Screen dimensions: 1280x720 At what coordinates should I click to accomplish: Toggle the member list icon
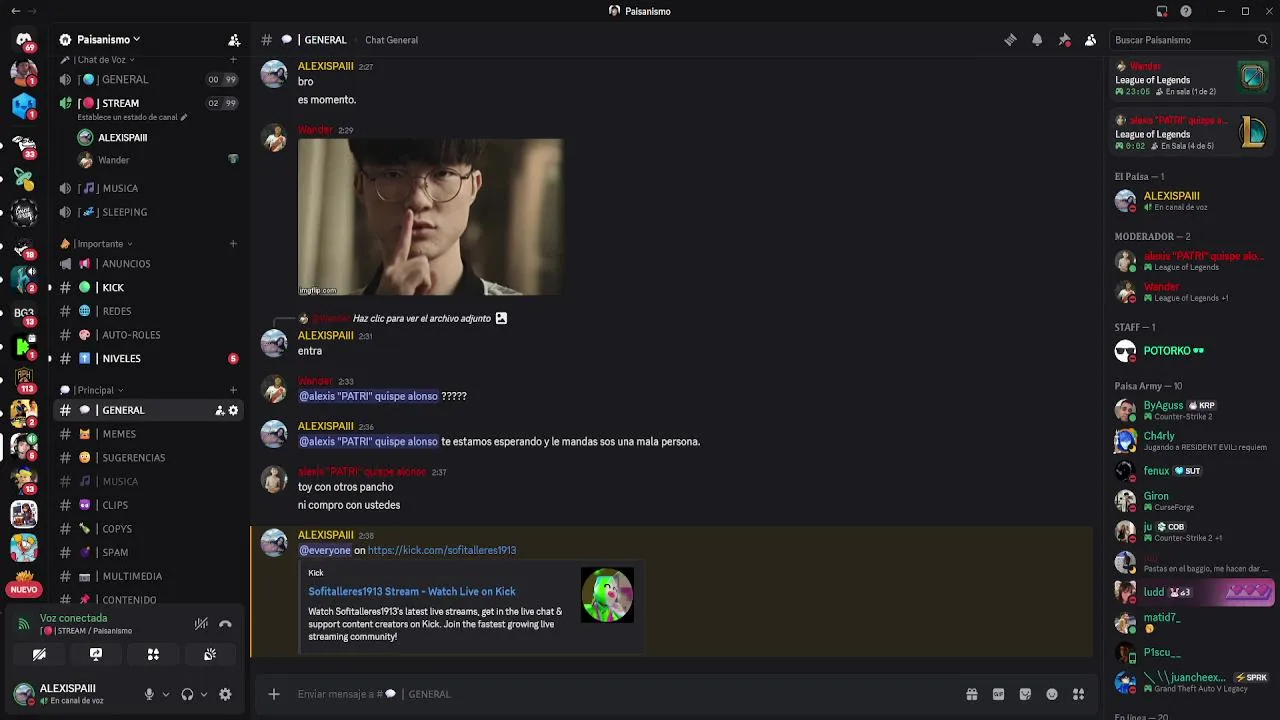tap(1091, 40)
